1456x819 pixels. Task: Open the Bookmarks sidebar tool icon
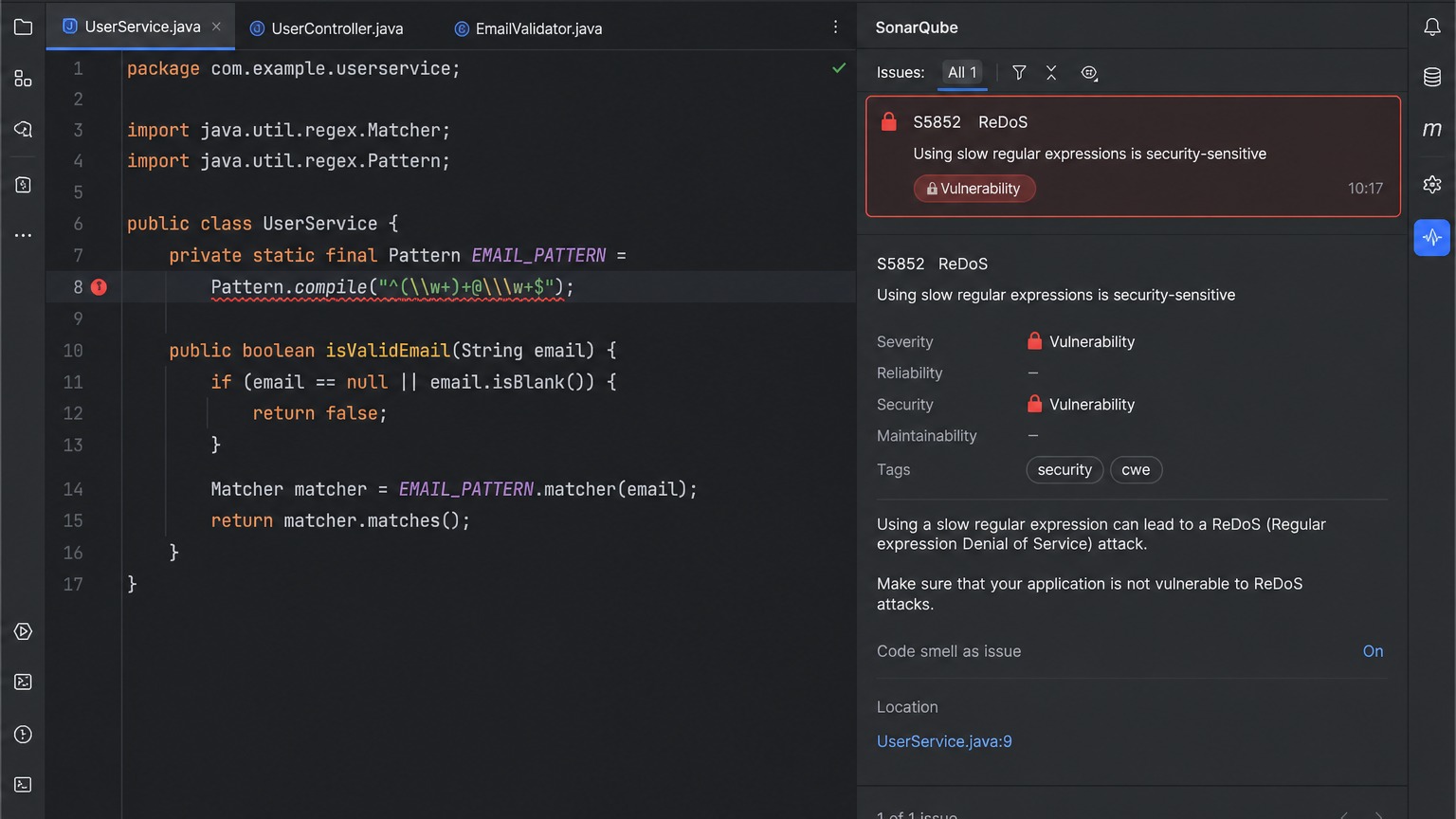pyautogui.click(x=23, y=185)
